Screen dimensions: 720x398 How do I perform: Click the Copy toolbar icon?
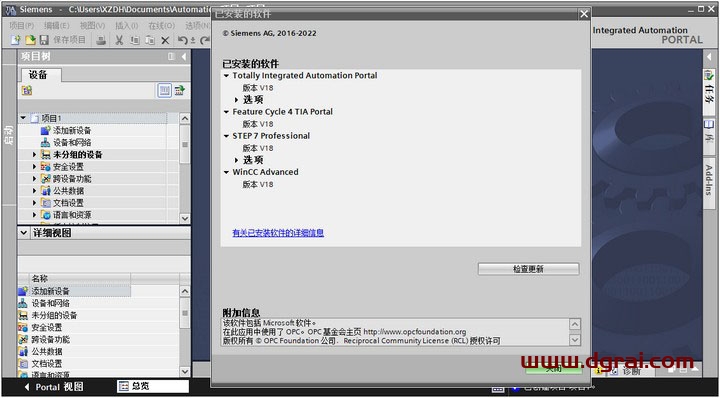(135, 40)
